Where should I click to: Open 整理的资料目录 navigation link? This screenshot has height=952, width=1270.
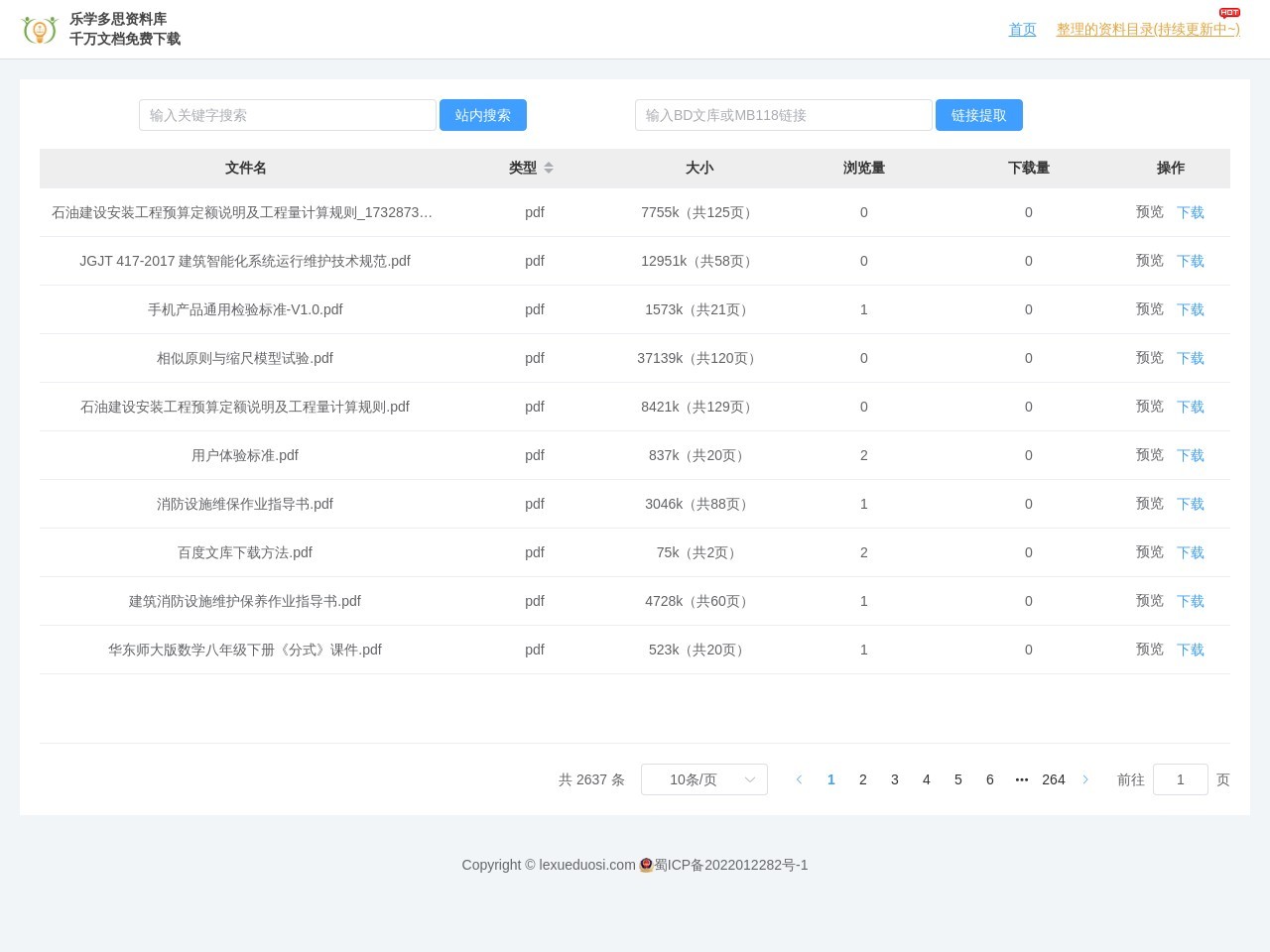click(1147, 30)
